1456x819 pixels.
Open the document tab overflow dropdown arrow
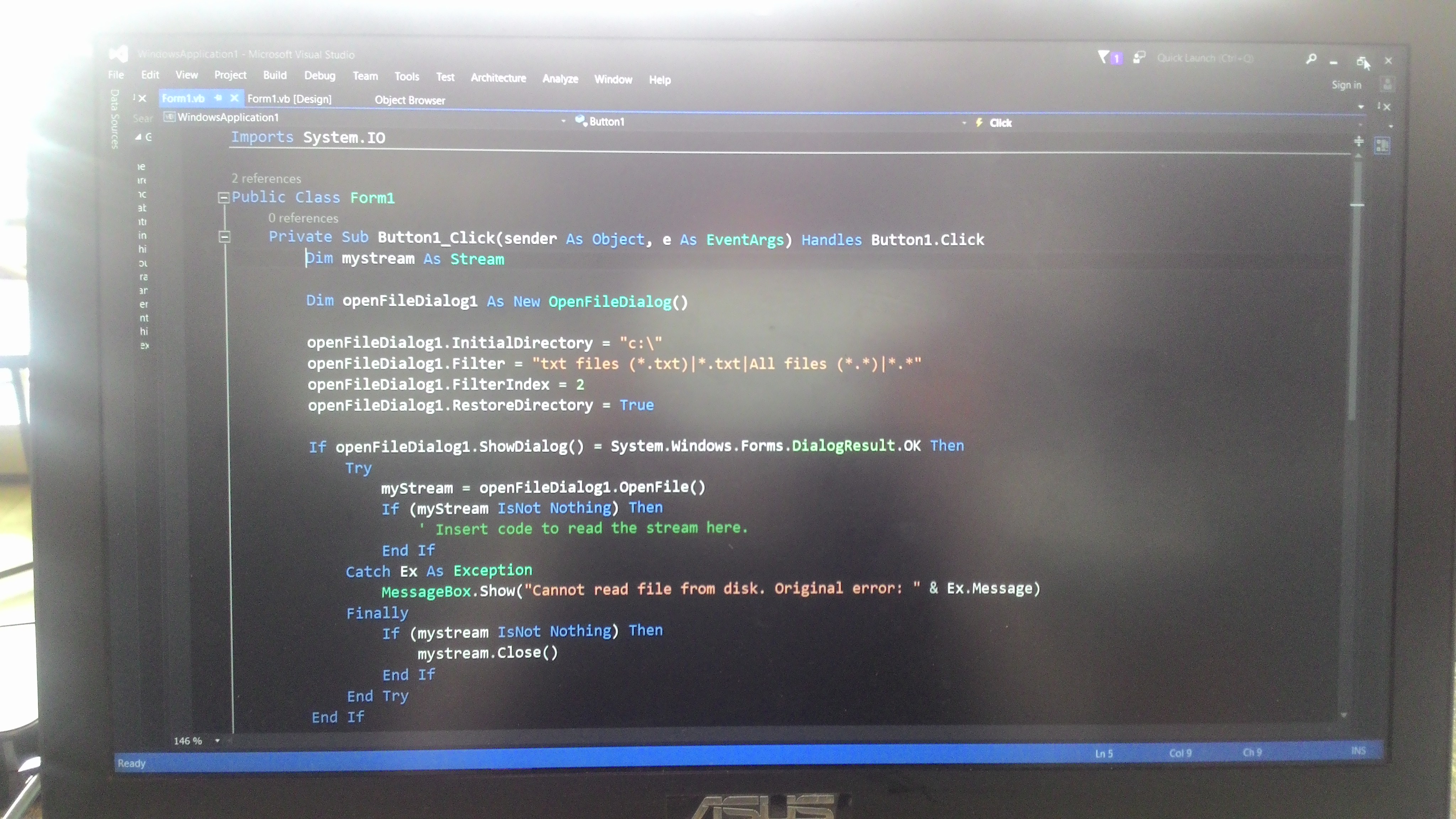[1361, 107]
